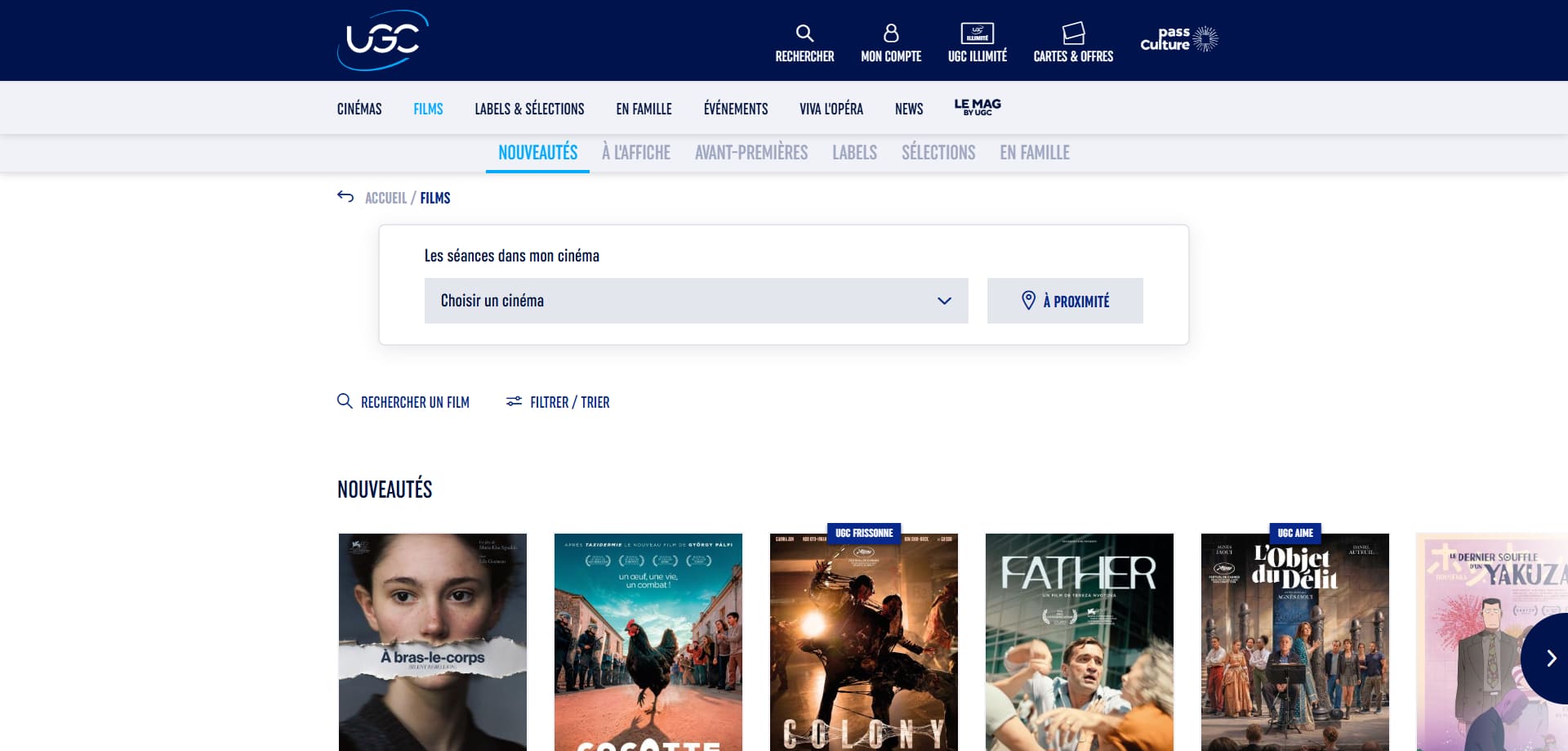Click the magnifier icon beside Rechercher un film

coord(345,401)
